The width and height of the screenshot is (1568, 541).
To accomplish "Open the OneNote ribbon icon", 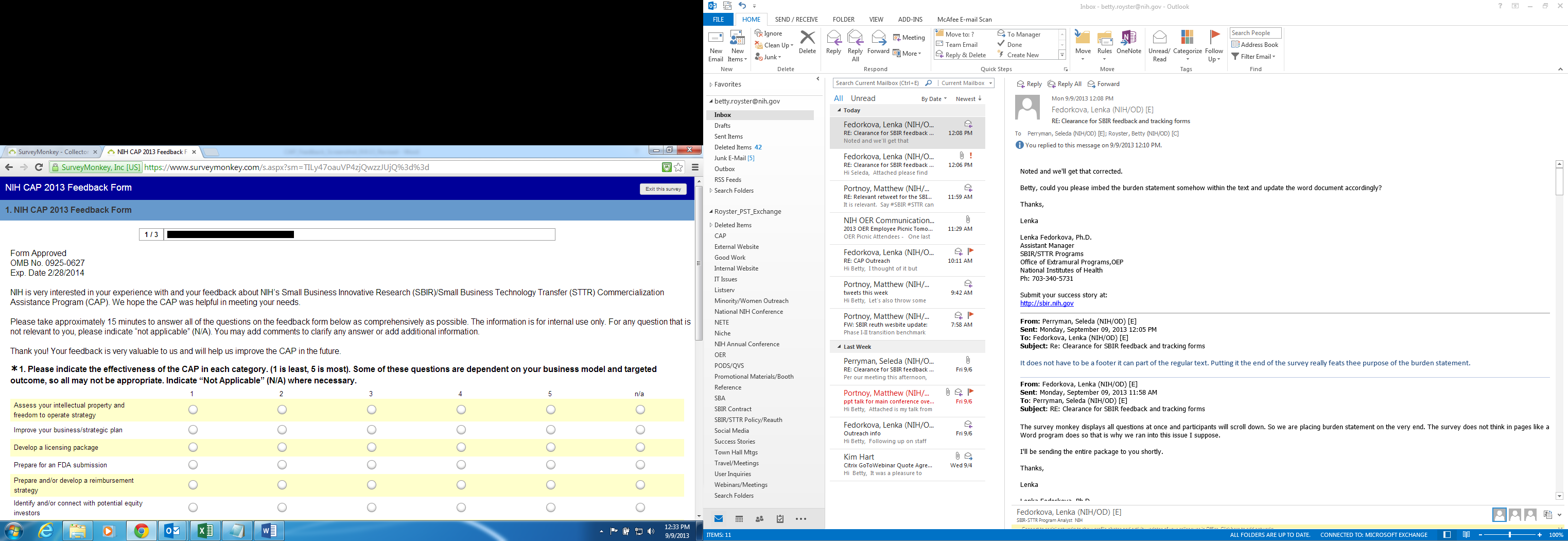I will (1128, 43).
